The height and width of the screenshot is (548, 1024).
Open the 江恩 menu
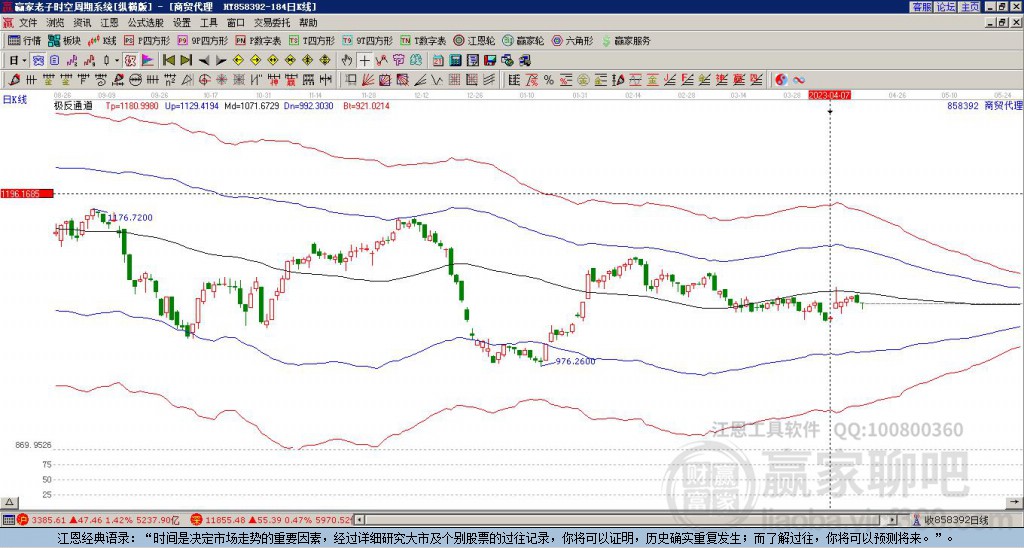pos(109,23)
